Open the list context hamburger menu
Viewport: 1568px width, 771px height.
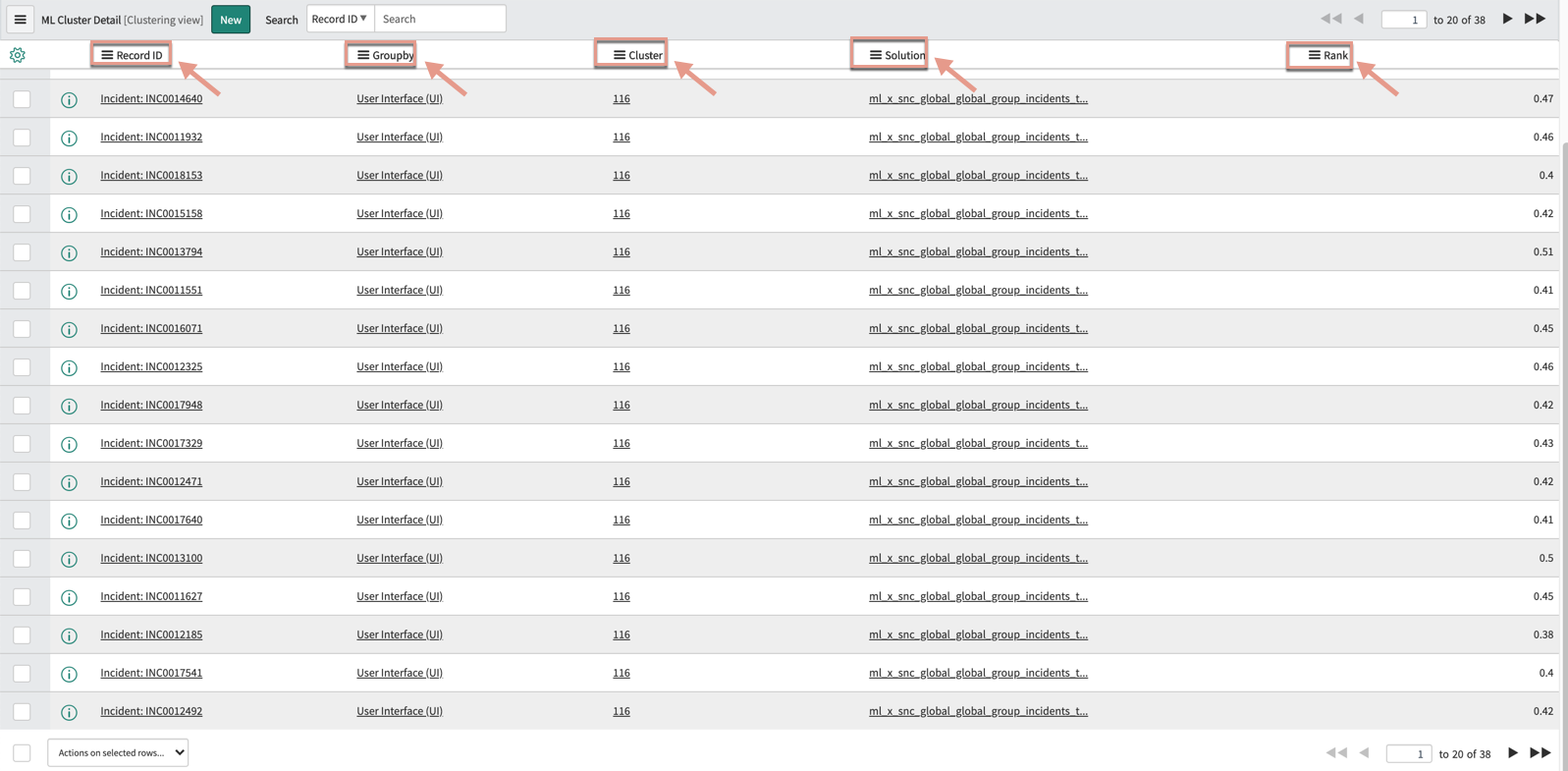pyautogui.click(x=20, y=20)
